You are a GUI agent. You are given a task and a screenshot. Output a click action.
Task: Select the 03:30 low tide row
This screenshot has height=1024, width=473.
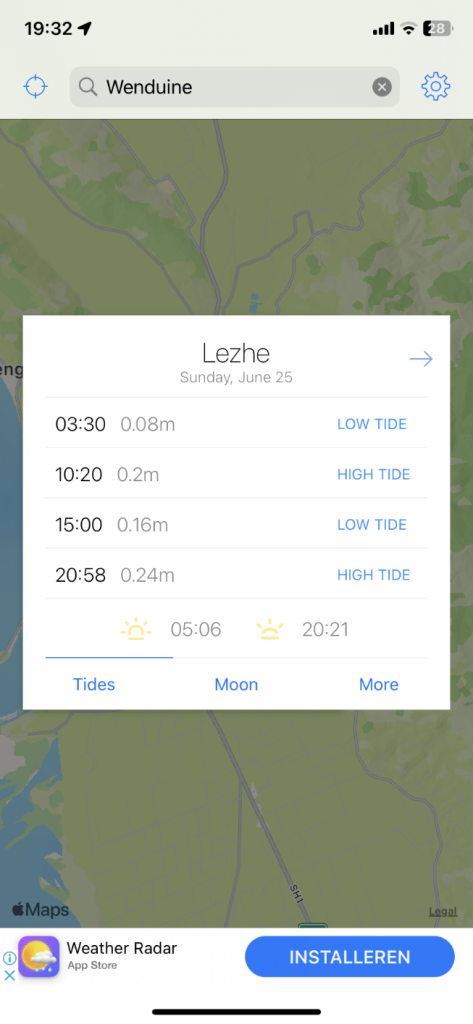click(x=236, y=424)
